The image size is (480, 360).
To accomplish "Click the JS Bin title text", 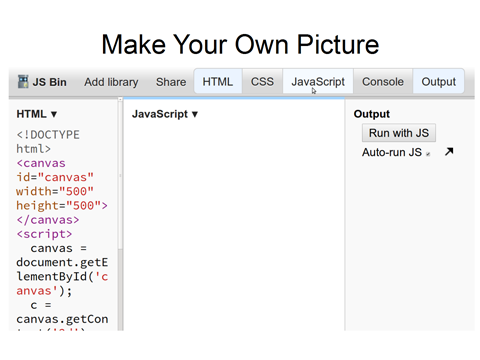I will [50, 82].
